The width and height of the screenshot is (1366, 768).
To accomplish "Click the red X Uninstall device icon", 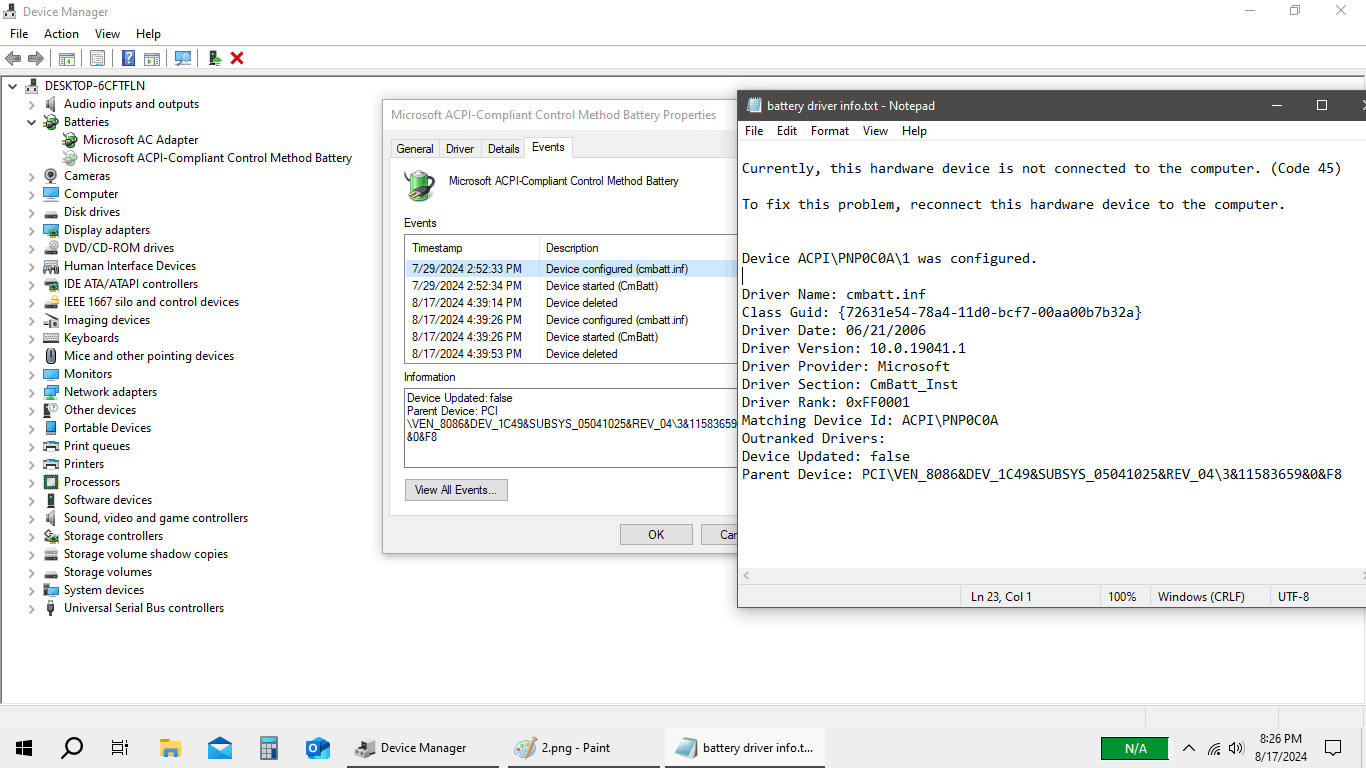I will pos(237,58).
